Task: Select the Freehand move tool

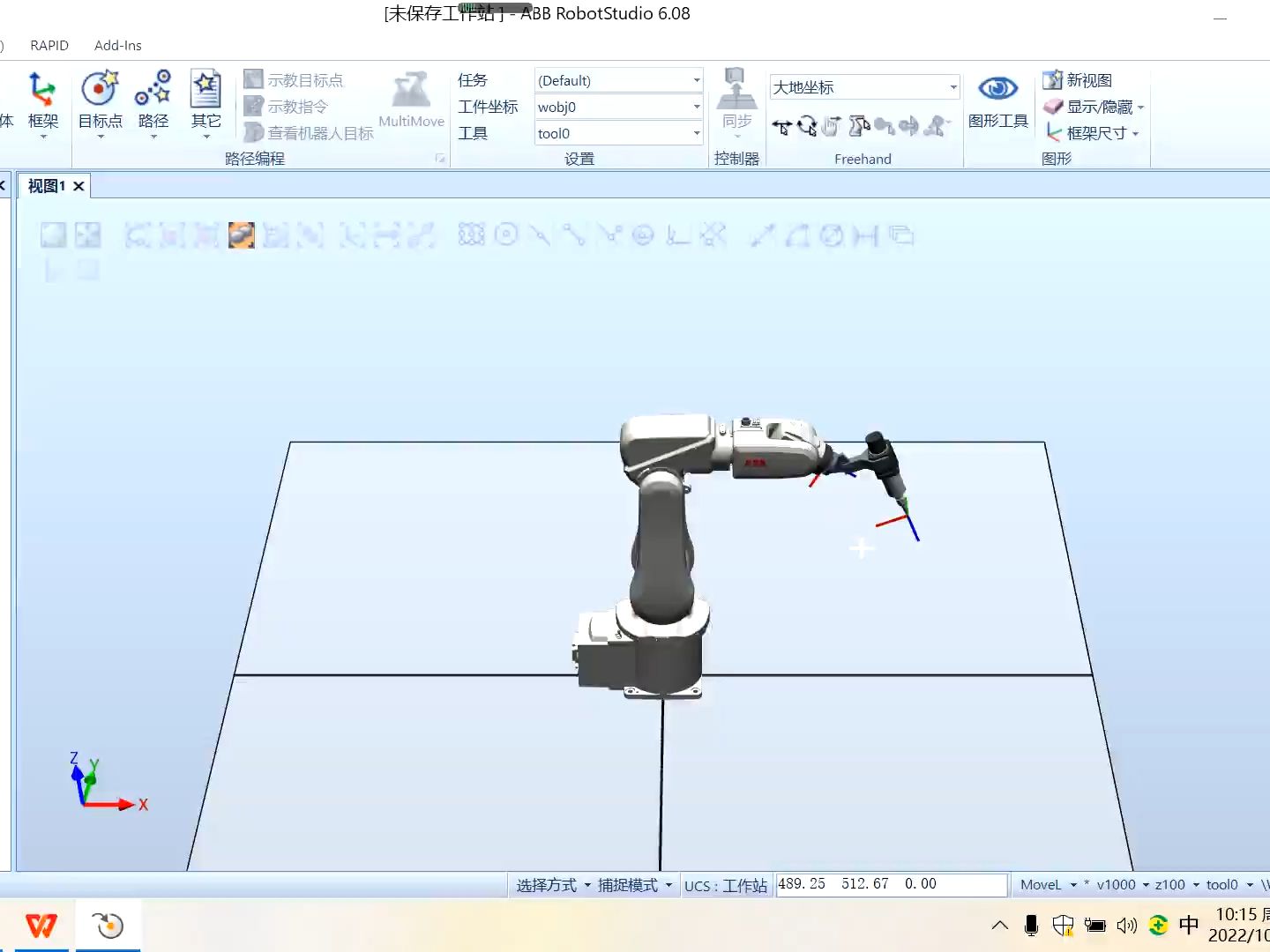Action: tap(781, 126)
